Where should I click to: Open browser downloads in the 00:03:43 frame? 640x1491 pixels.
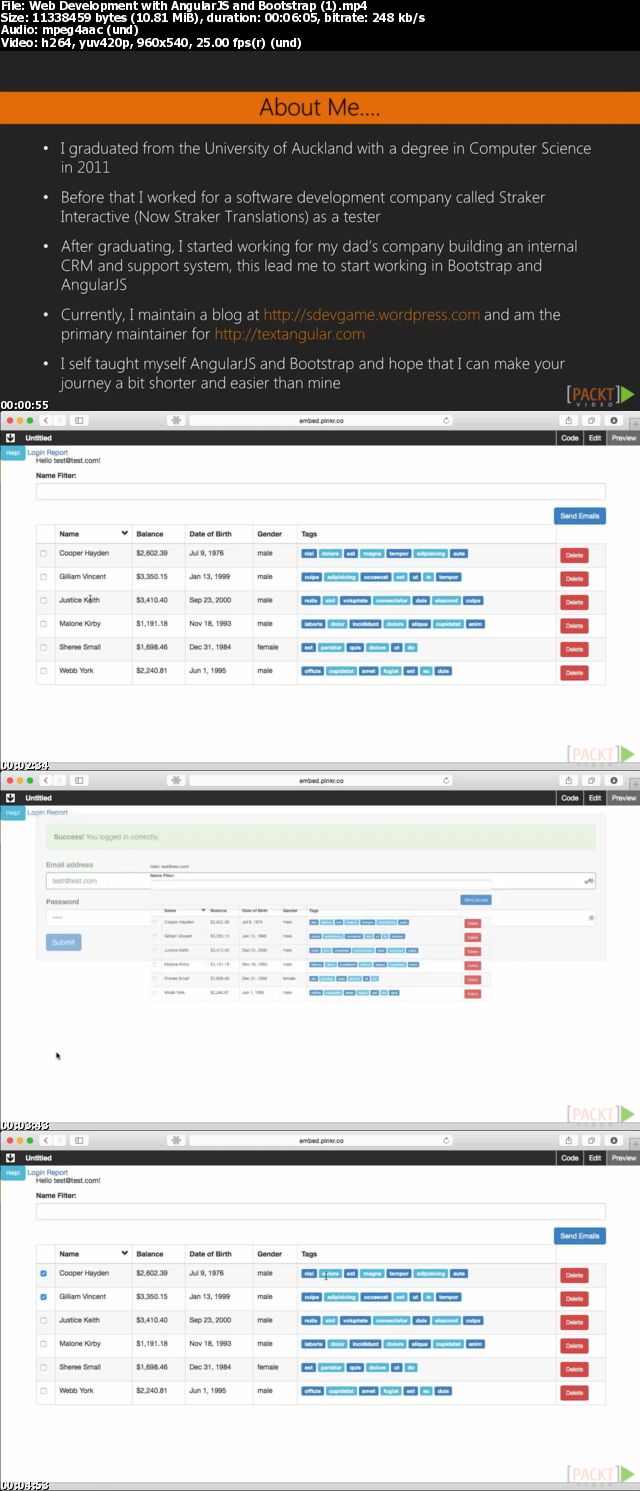(614, 780)
